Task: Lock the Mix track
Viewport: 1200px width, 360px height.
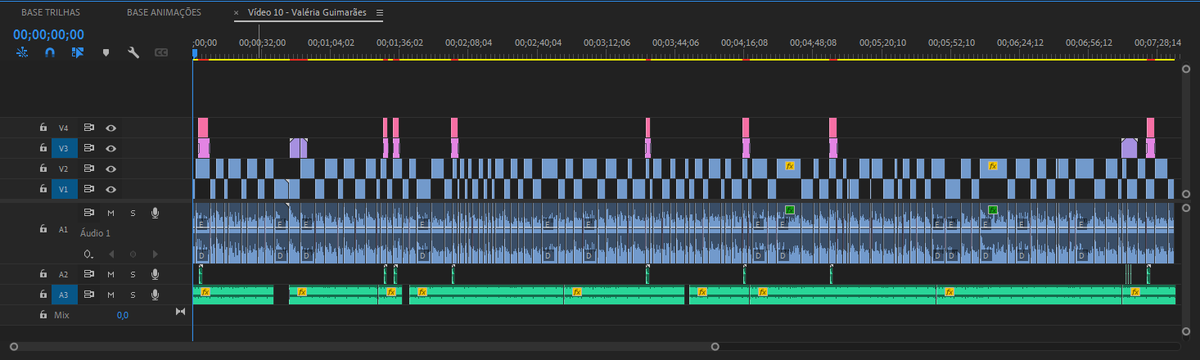Action: pyautogui.click(x=43, y=314)
